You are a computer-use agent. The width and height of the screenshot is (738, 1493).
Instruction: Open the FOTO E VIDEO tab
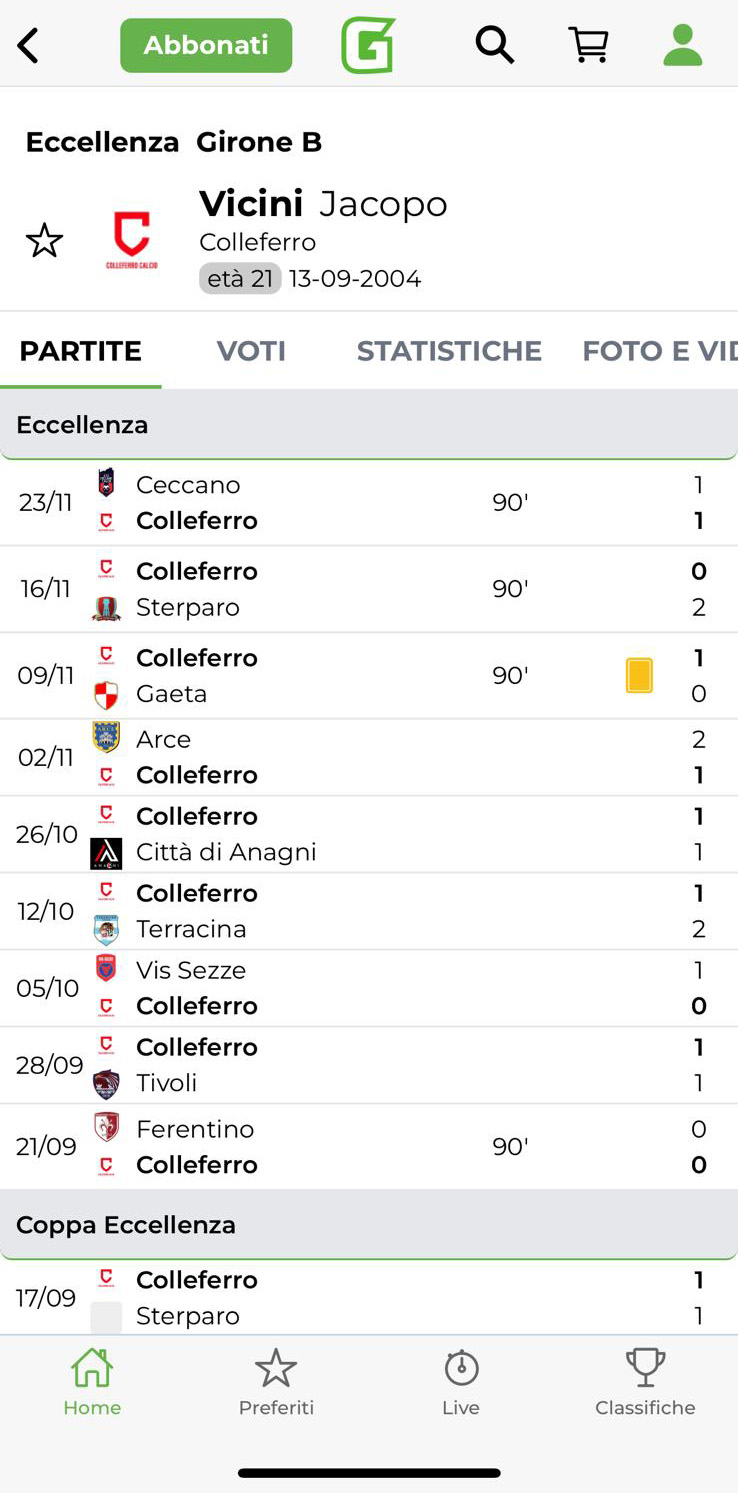(660, 351)
